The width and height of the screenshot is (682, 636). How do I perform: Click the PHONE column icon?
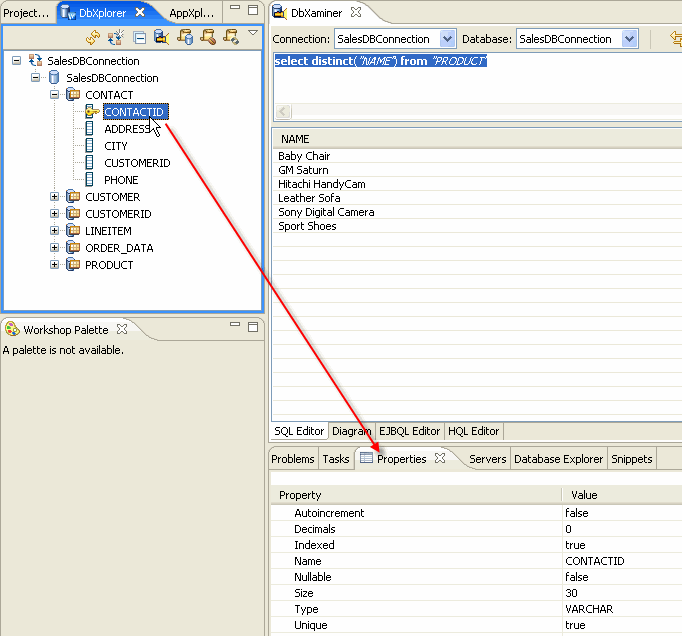[89, 179]
